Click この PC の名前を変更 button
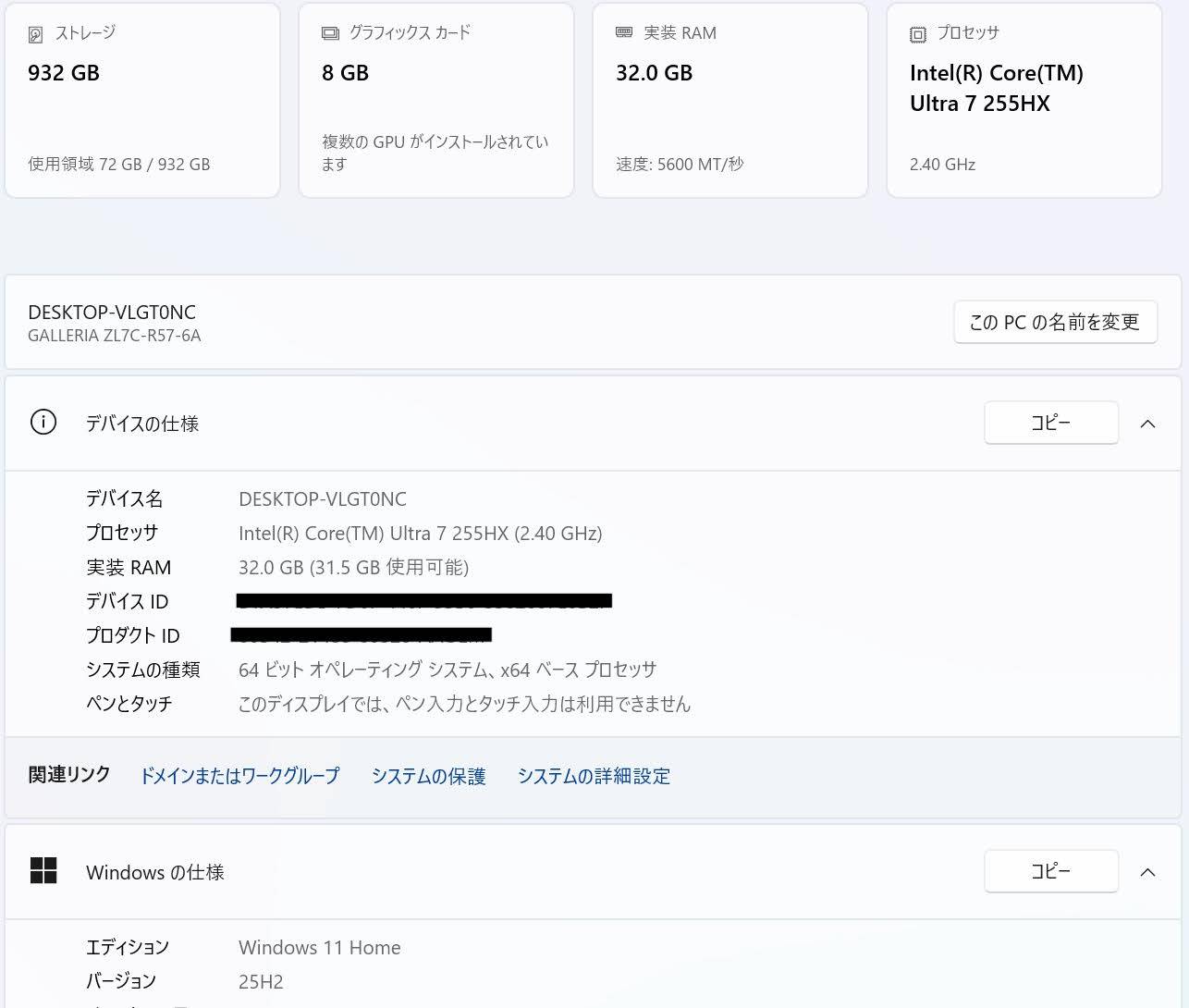The height and width of the screenshot is (1008, 1189). click(x=1055, y=322)
